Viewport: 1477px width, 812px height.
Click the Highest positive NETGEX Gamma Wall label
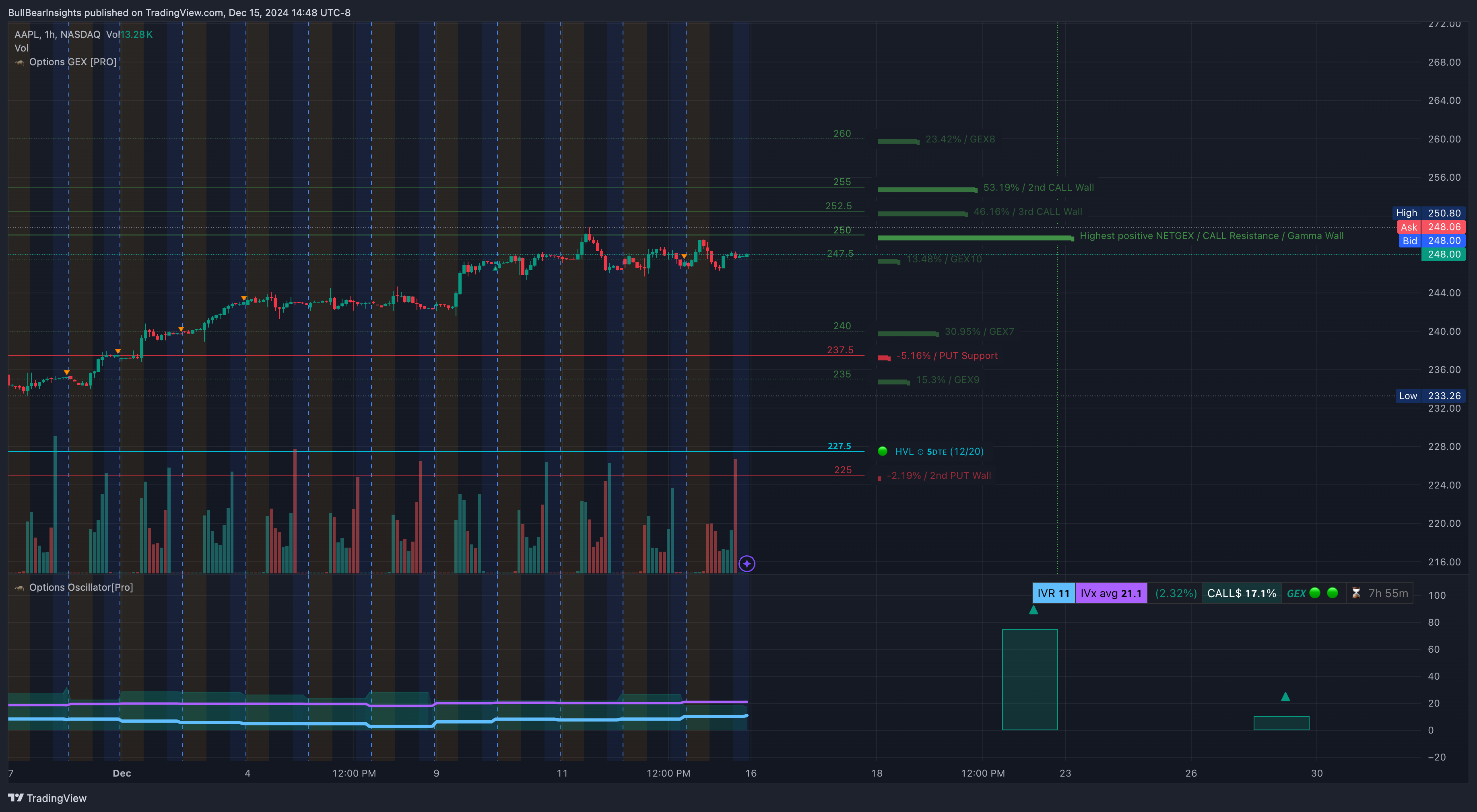tap(1211, 236)
